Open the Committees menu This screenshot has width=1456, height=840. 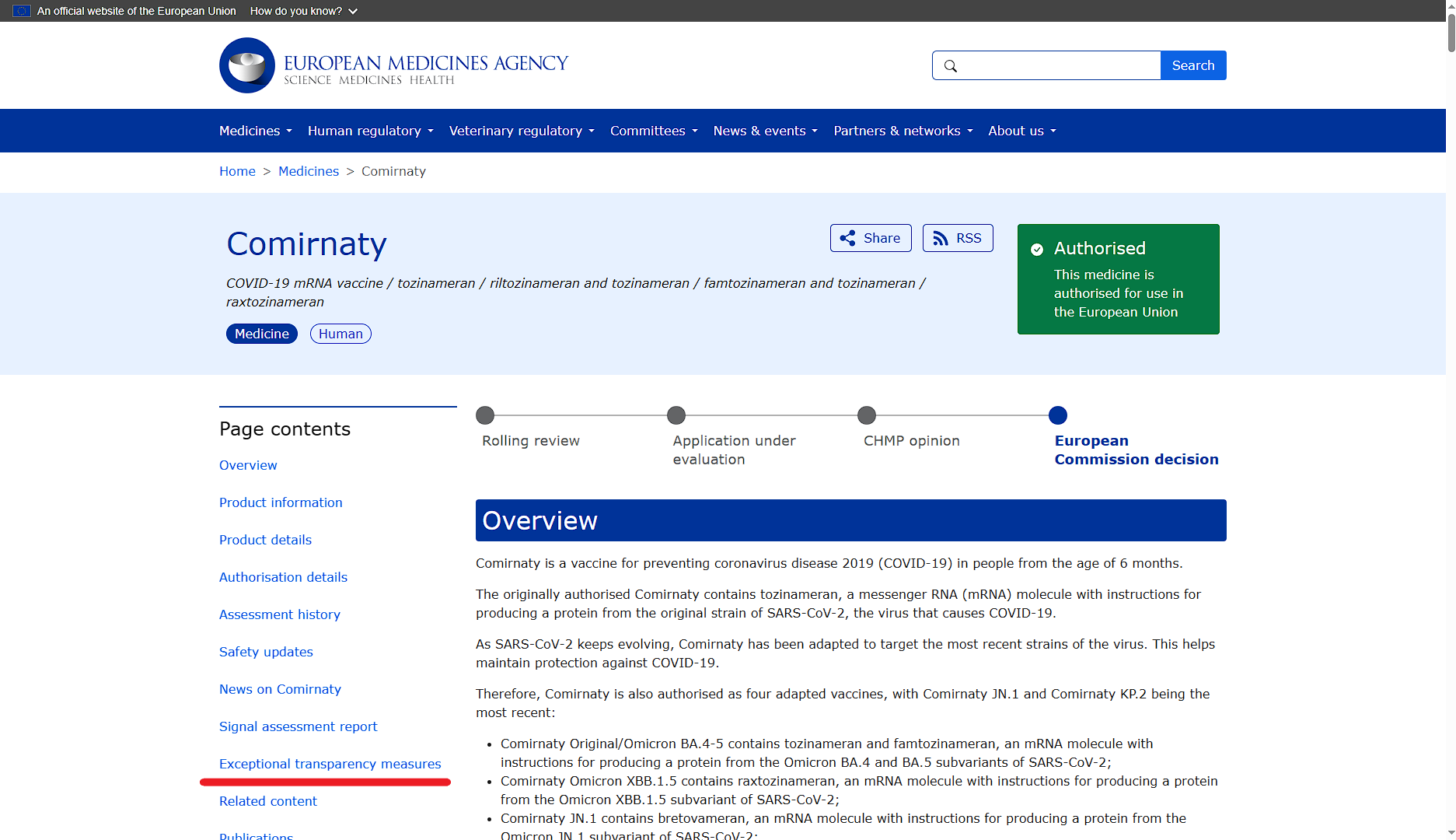click(654, 131)
